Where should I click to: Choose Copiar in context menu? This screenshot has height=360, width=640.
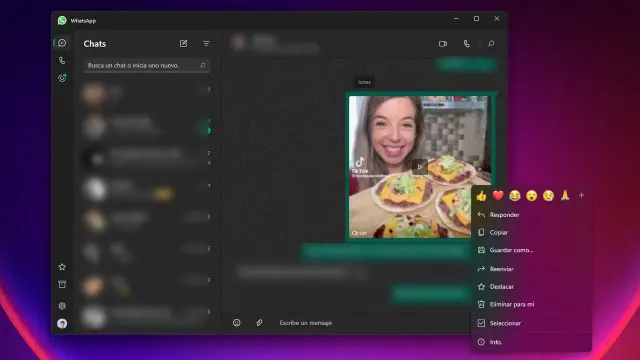click(x=532, y=232)
